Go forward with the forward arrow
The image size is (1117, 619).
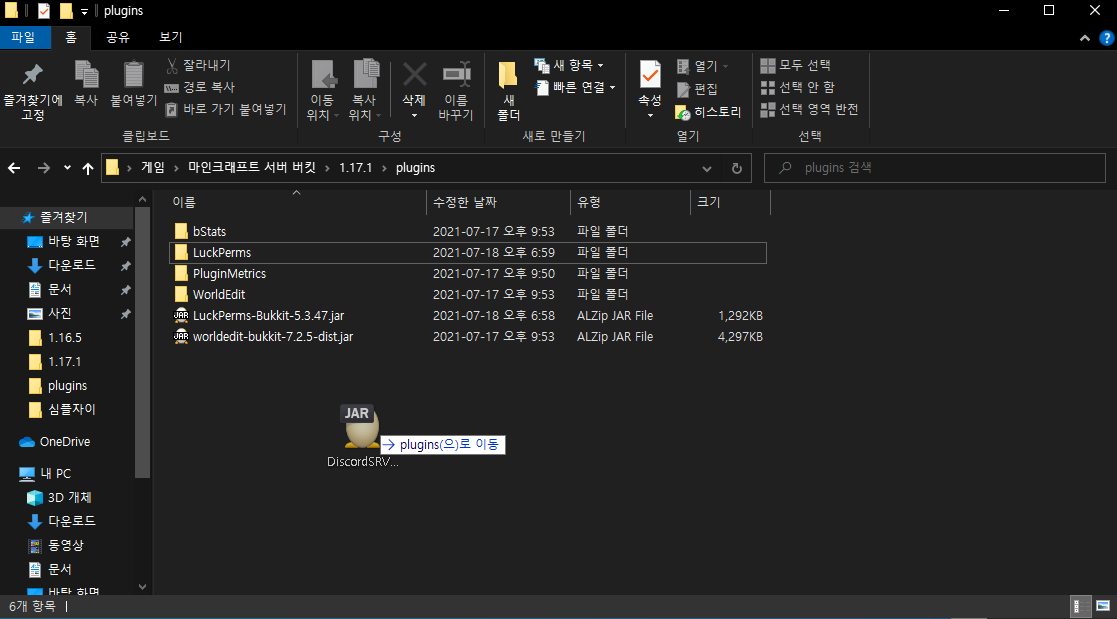(43, 168)
